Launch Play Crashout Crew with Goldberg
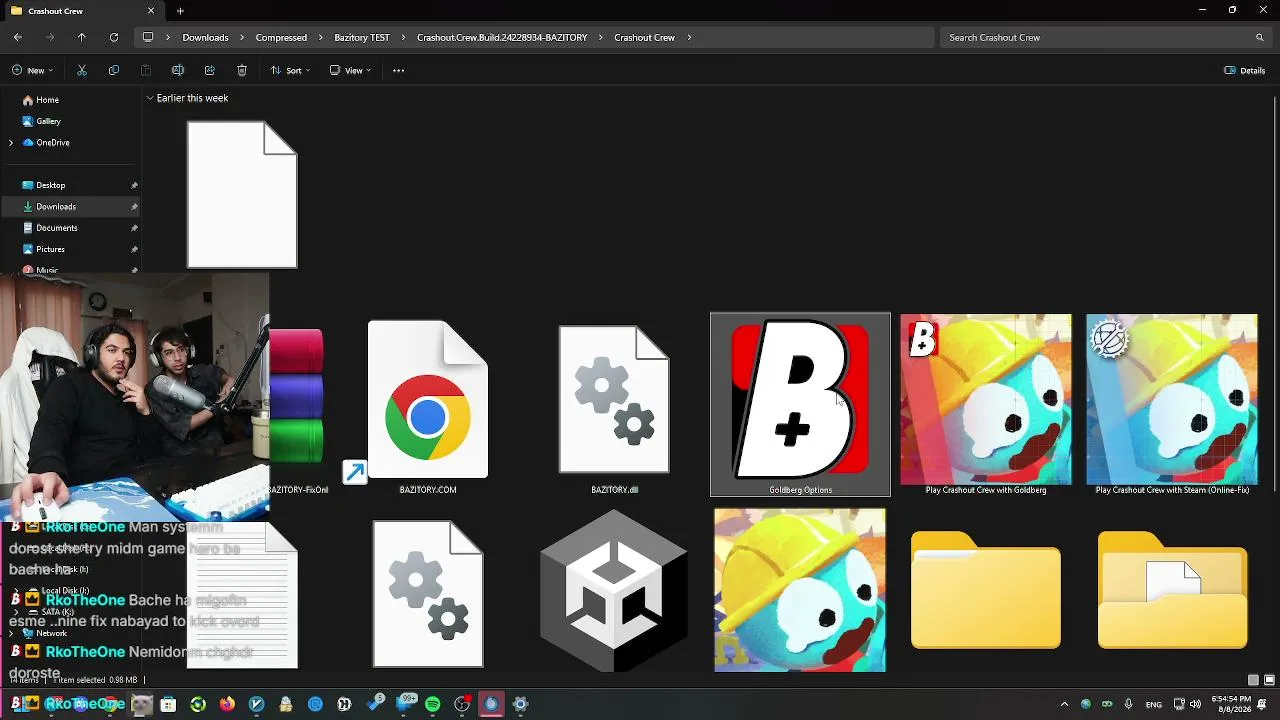The height and width of the screenshot is (720, 1280). [986, 404]
